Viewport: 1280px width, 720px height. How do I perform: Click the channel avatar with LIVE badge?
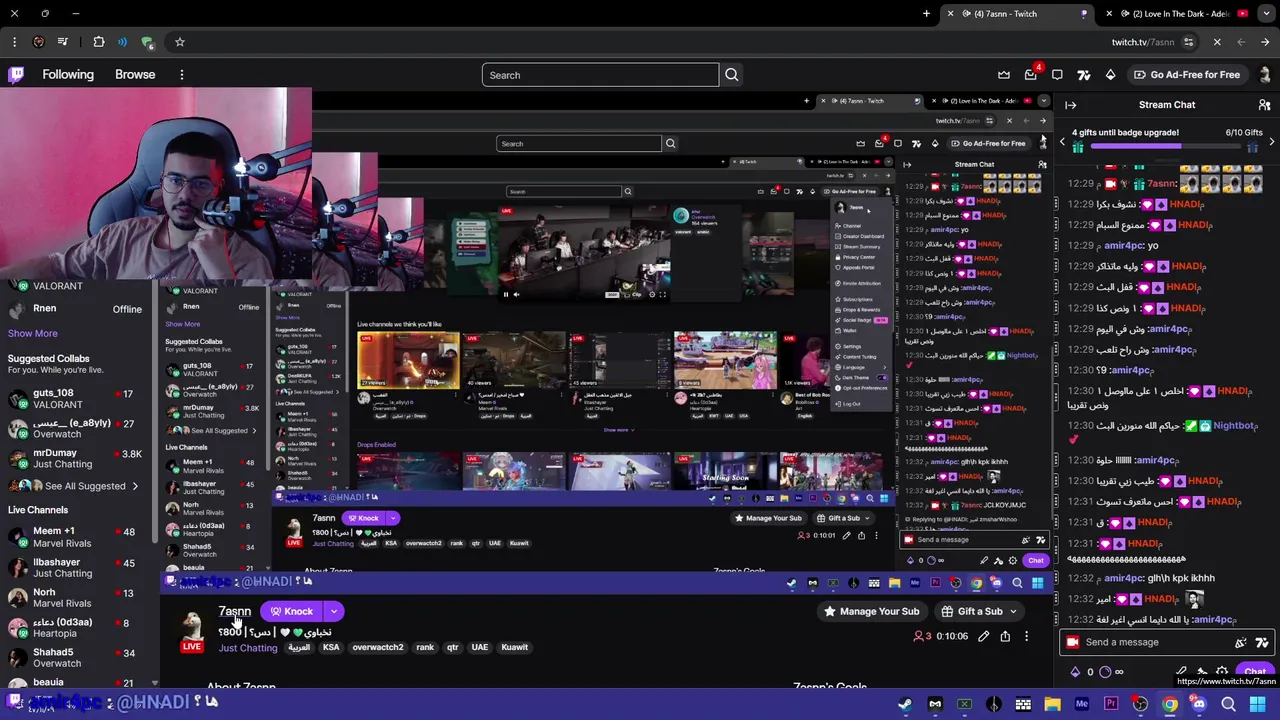point(191,630)
